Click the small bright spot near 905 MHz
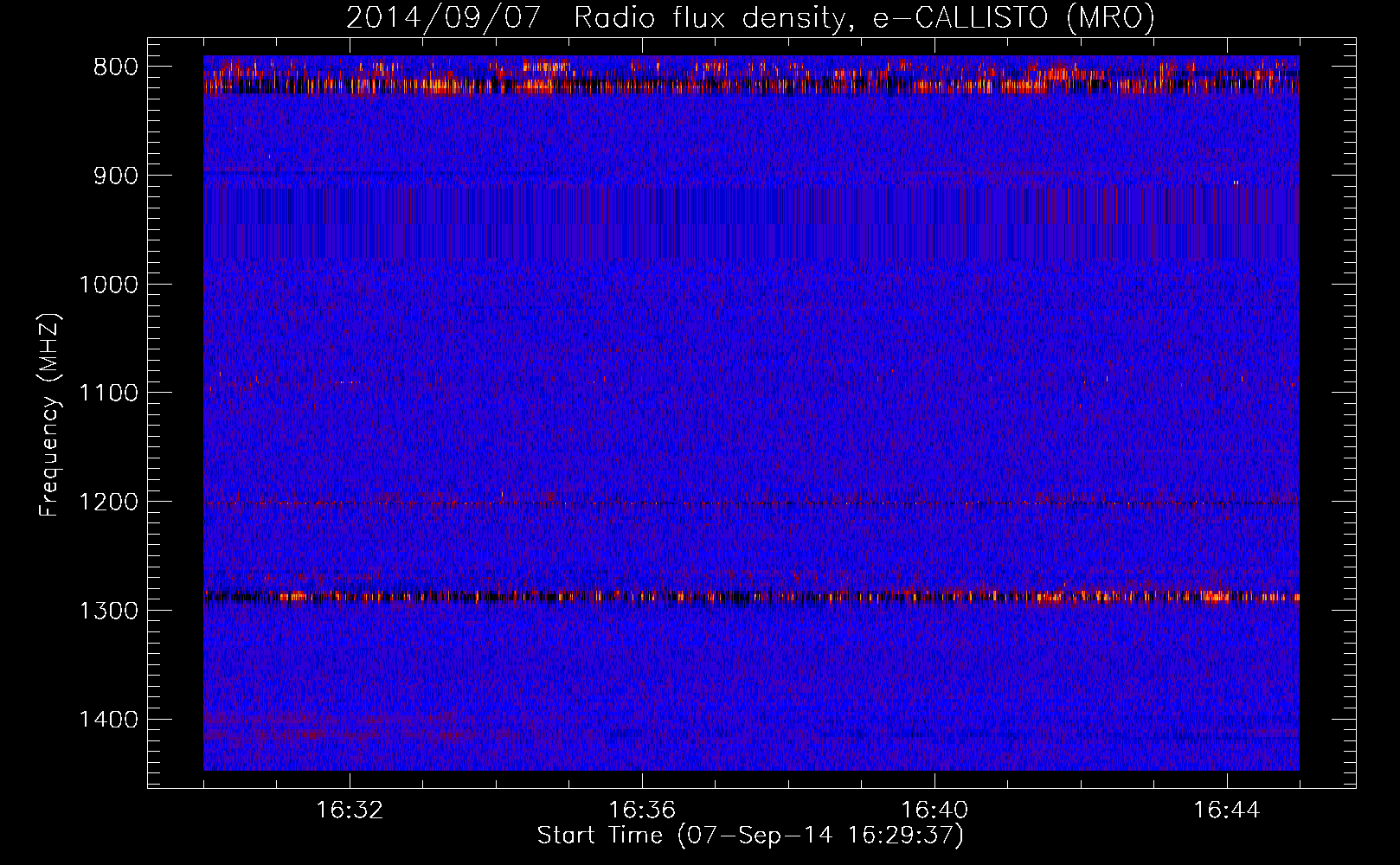 pyautogui.click(x=1236, y=183)
